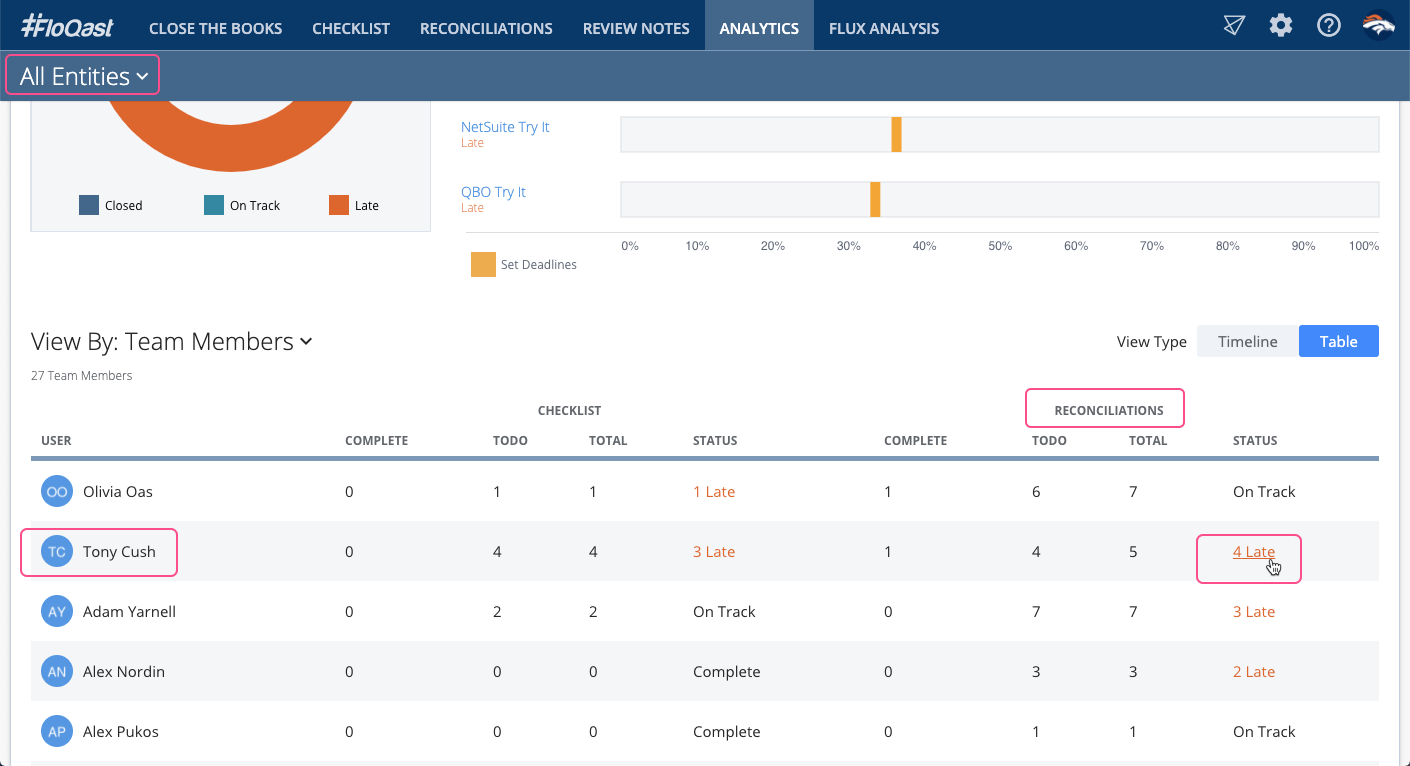Click the Closed legend color swatch

pos(89,205)
